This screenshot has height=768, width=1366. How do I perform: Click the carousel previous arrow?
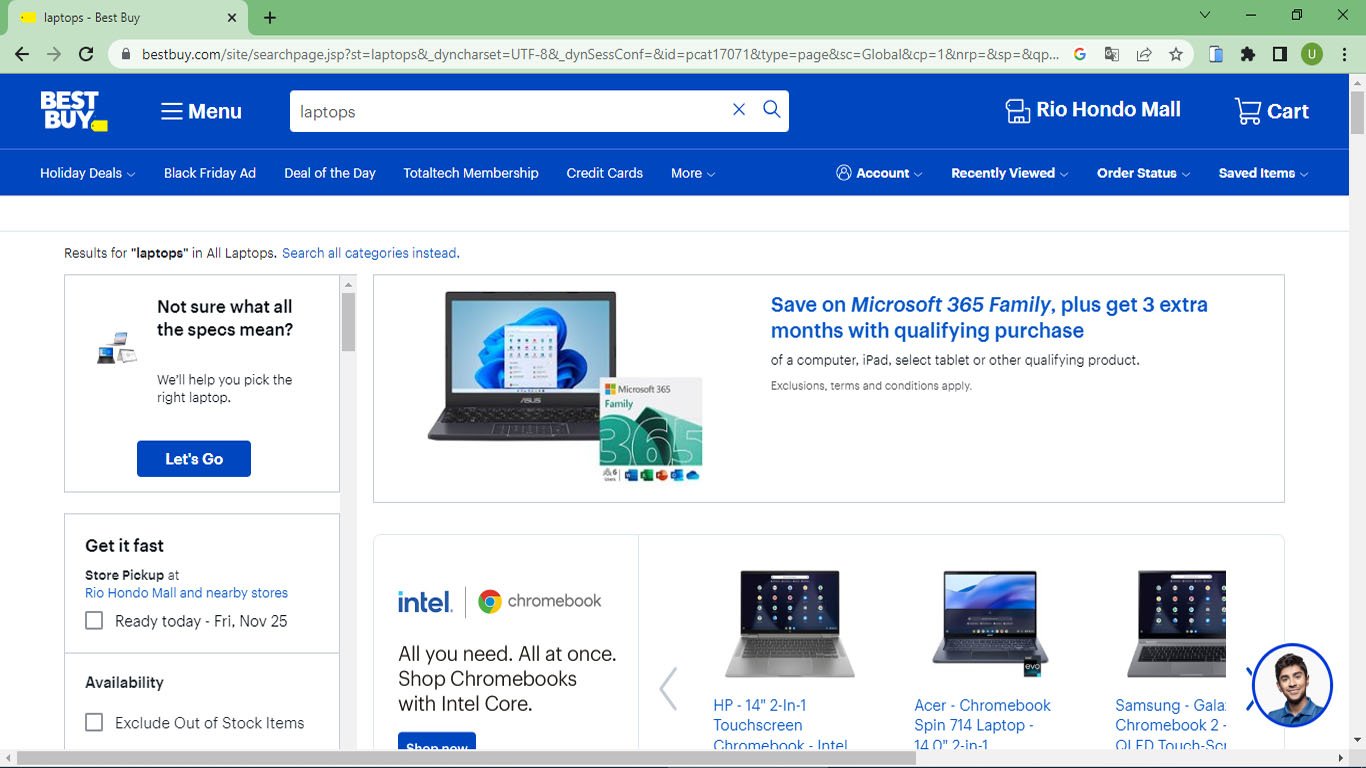point(668,688)
